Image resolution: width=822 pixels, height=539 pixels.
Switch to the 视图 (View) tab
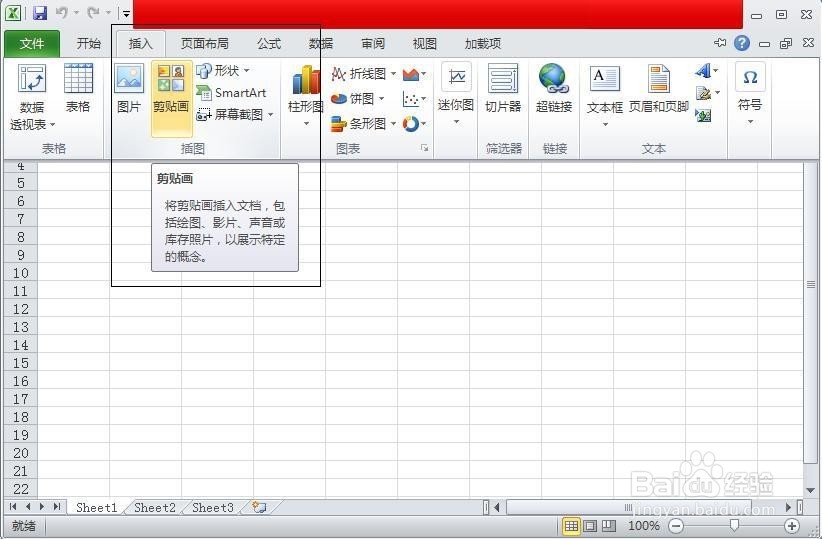click(425, 43)
